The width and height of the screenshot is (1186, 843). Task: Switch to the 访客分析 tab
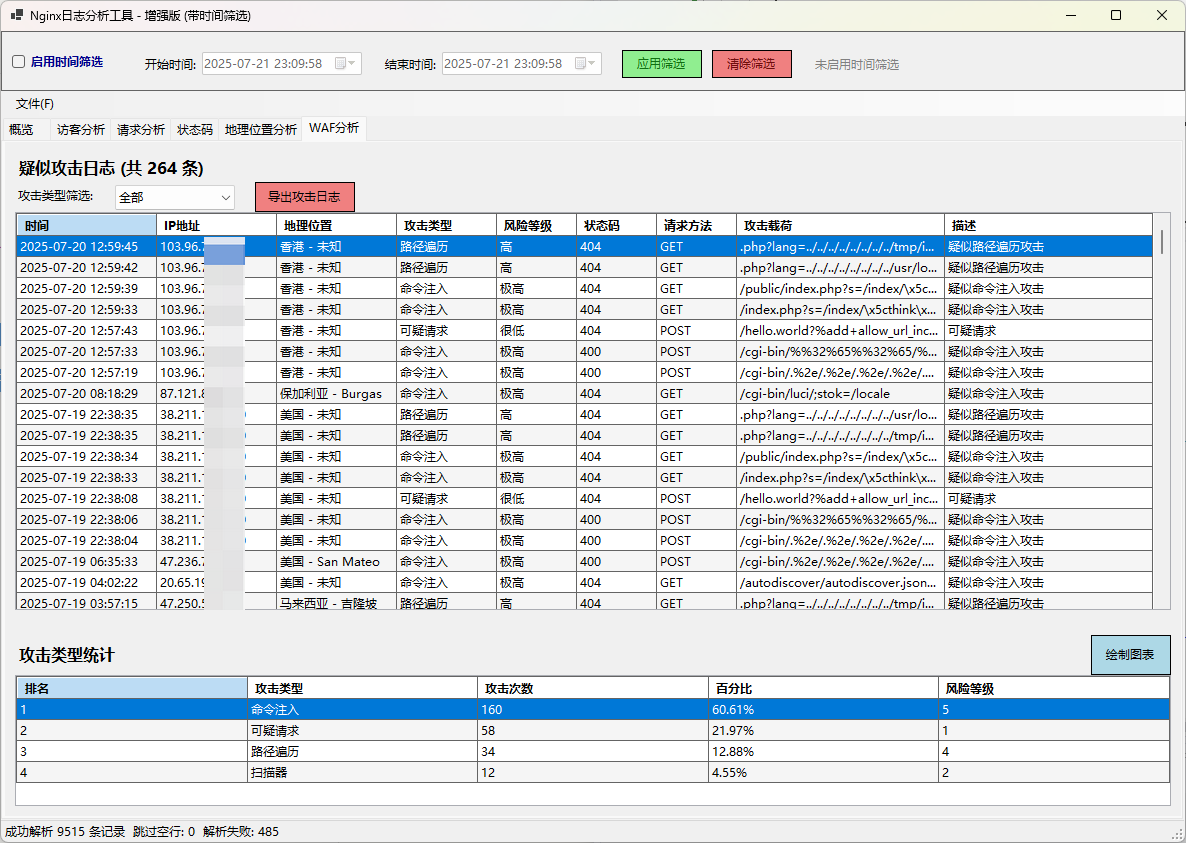click(80, 130)
